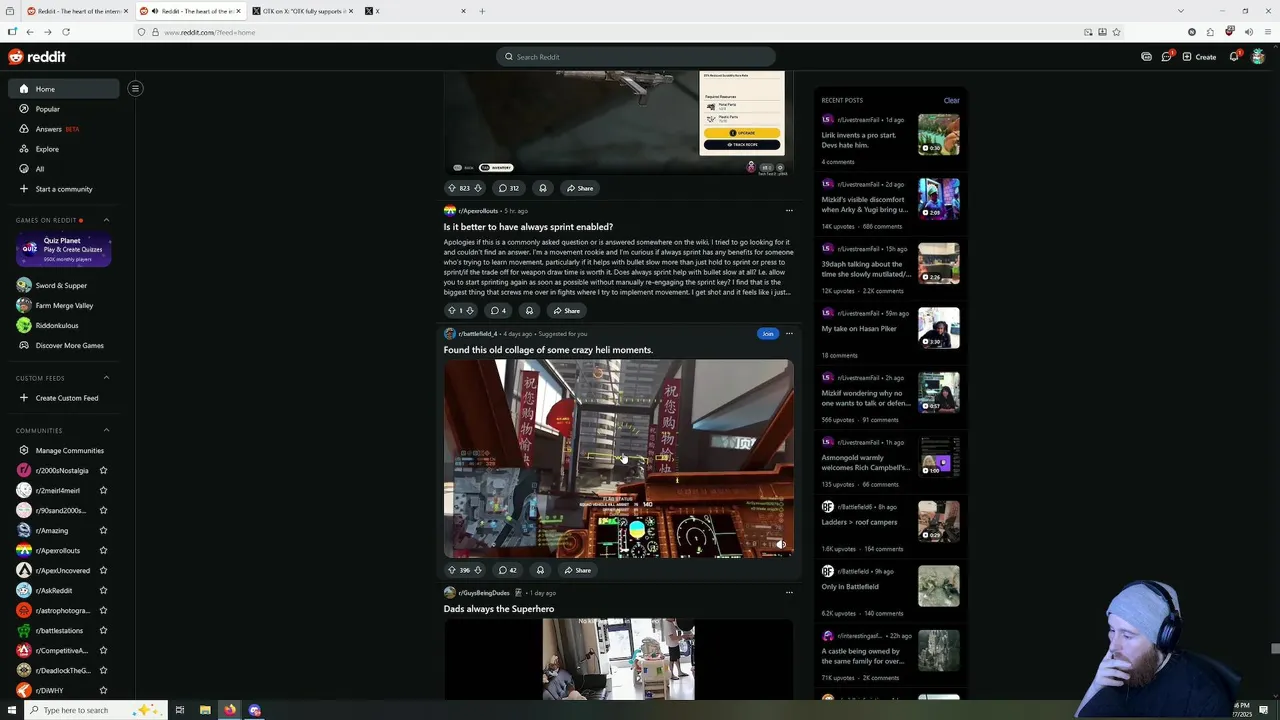Collapse the Communities section
This screenshot has height=720, width=1280.
[x=106, y=431]
